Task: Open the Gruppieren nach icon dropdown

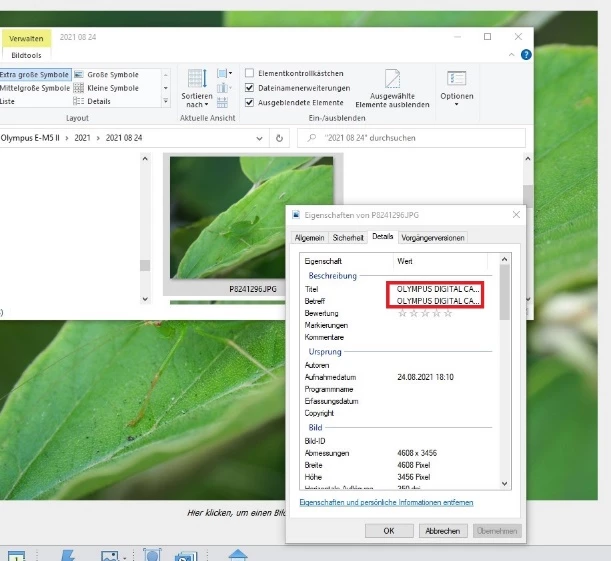Action: pyautogui.click(x=224, y=74)
